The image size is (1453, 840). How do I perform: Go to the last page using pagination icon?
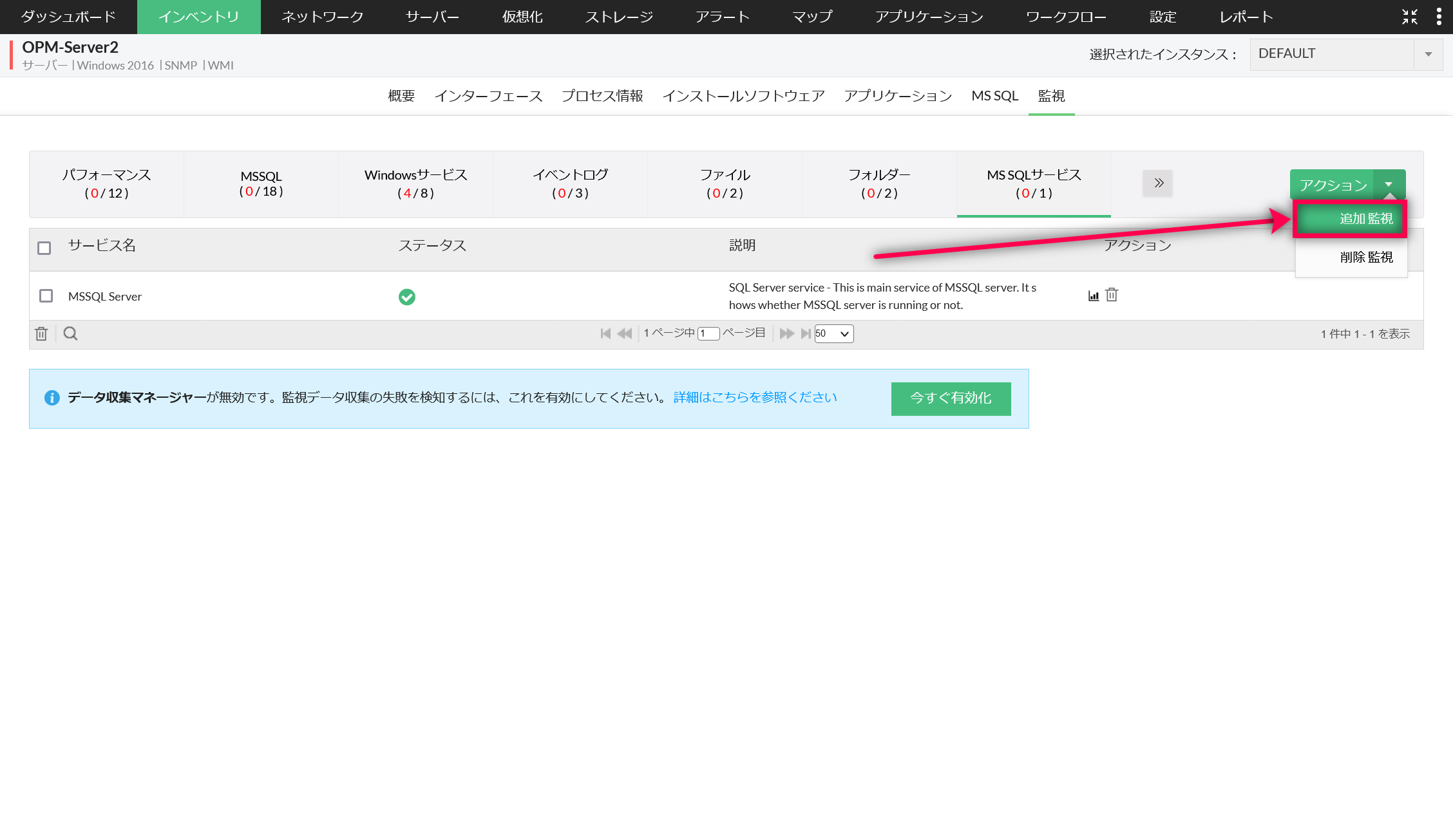(806, 333)
